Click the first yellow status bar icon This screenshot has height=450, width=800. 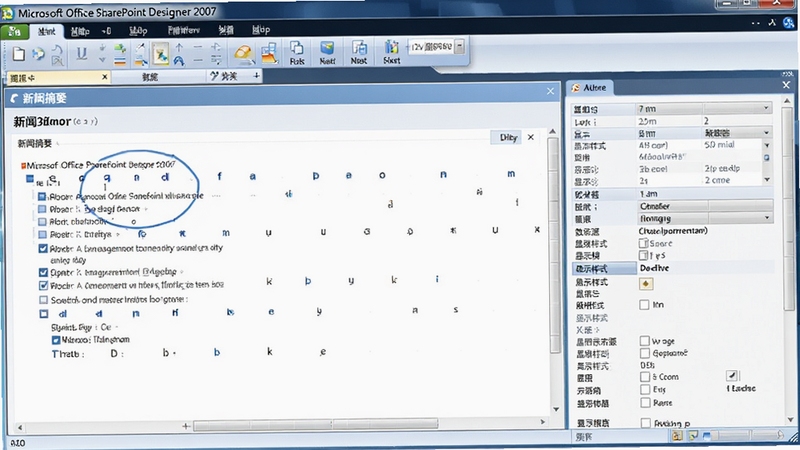pos(677,435)
